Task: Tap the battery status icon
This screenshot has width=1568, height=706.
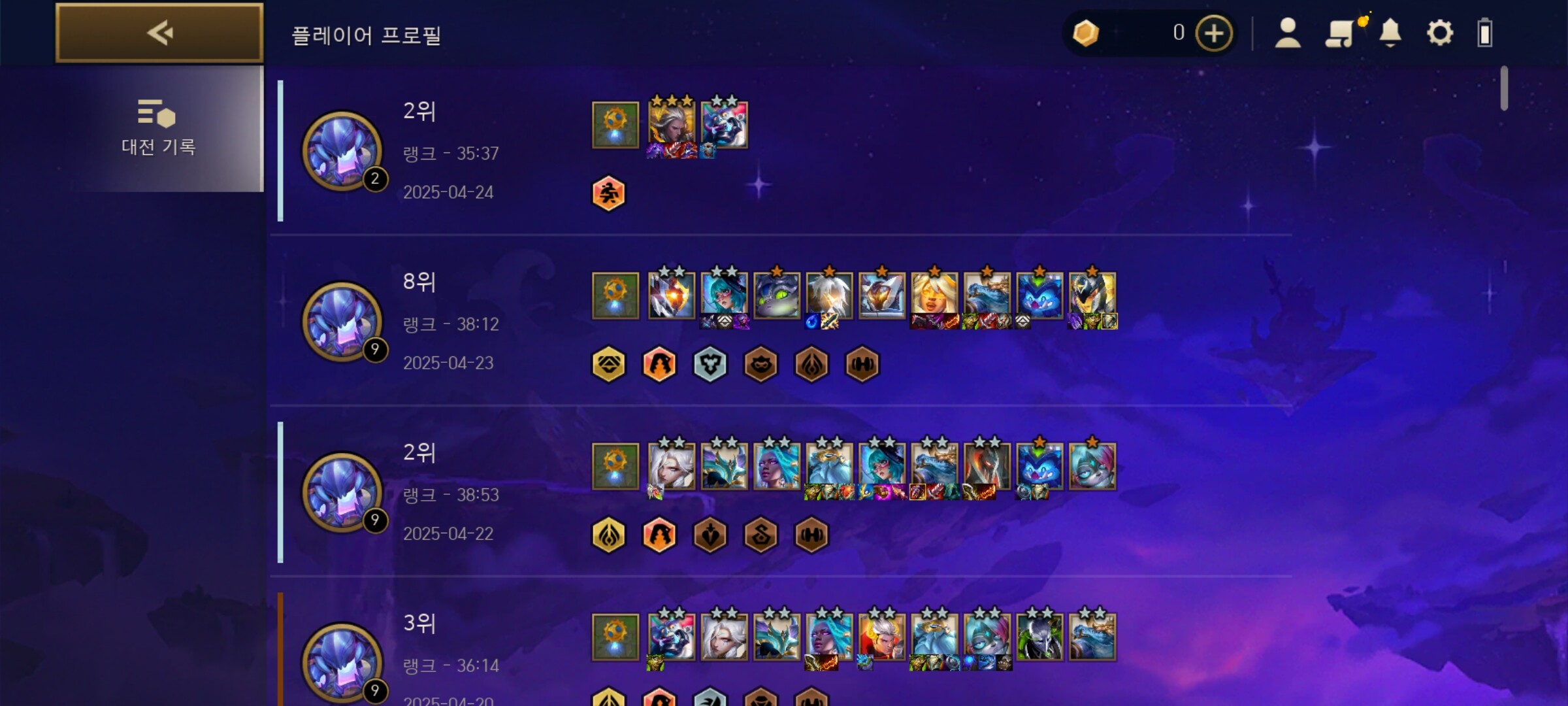Action: click(1485, 33)
